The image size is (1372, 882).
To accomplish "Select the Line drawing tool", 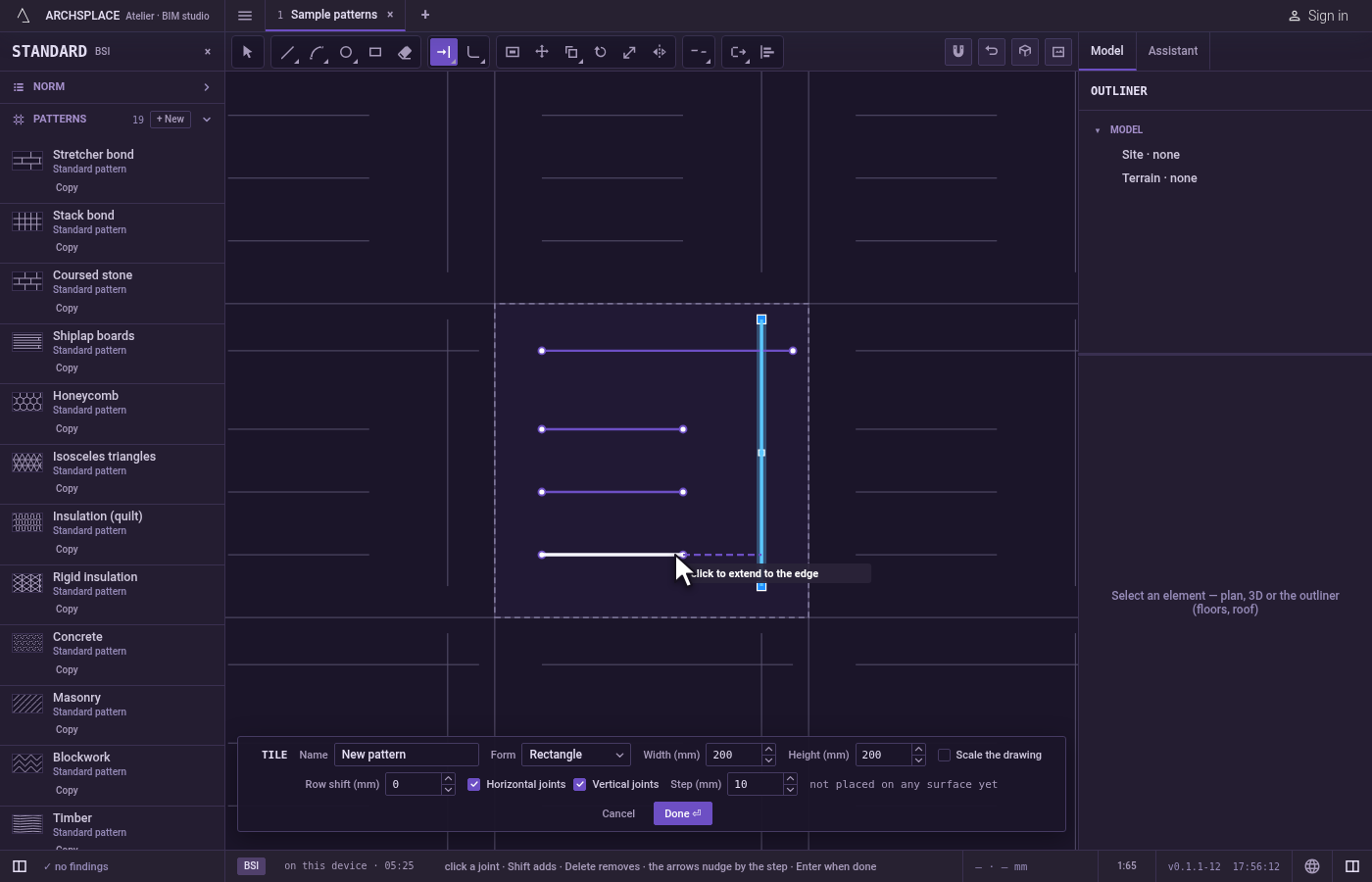I will [x=287, y=52].
